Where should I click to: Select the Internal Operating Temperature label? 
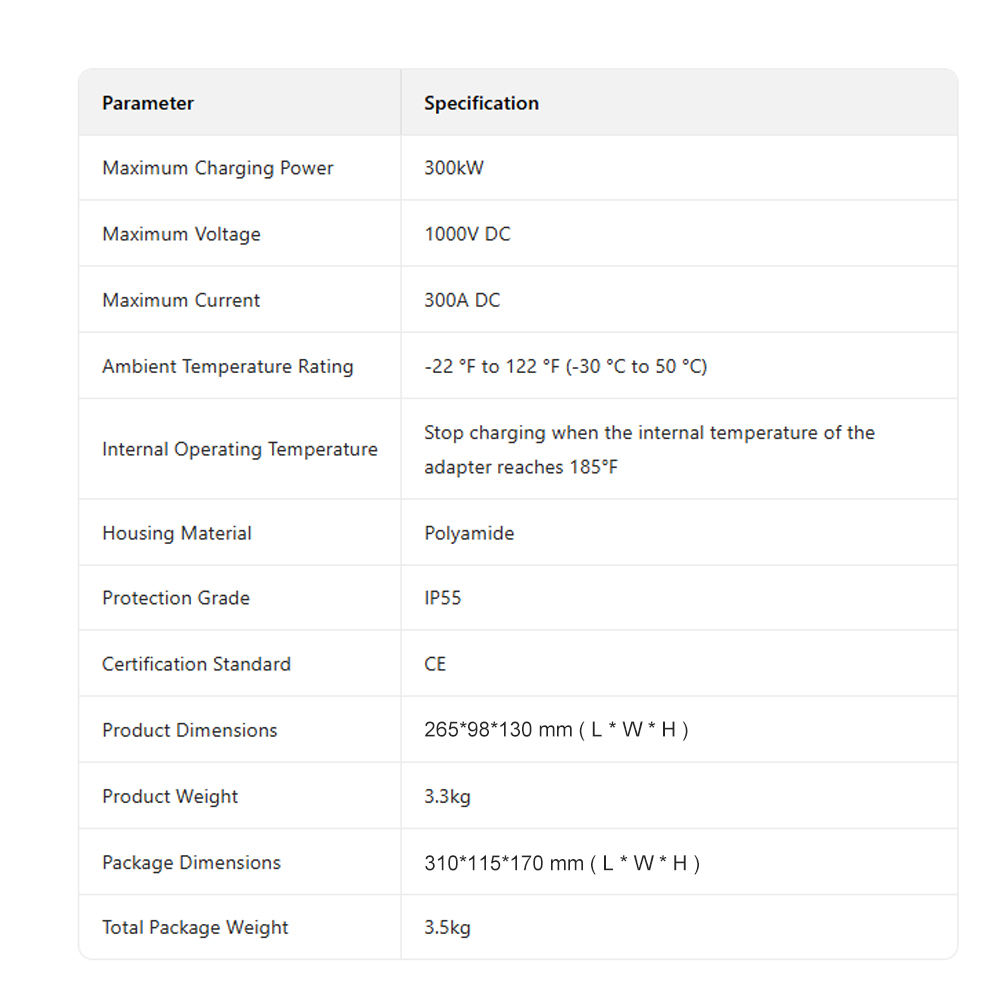coord(239,449)
